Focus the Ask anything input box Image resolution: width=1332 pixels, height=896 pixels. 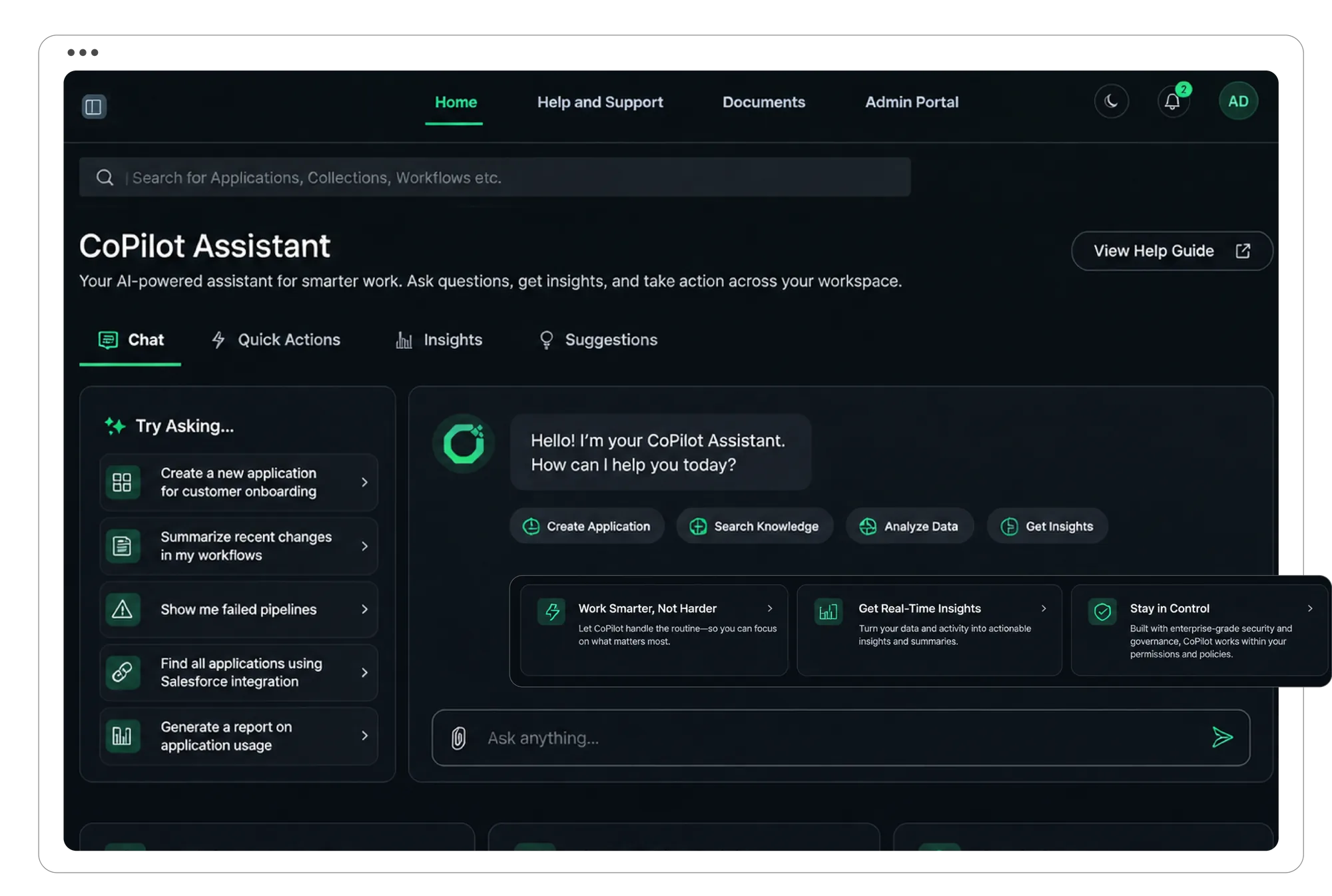[x=840, y=738]
